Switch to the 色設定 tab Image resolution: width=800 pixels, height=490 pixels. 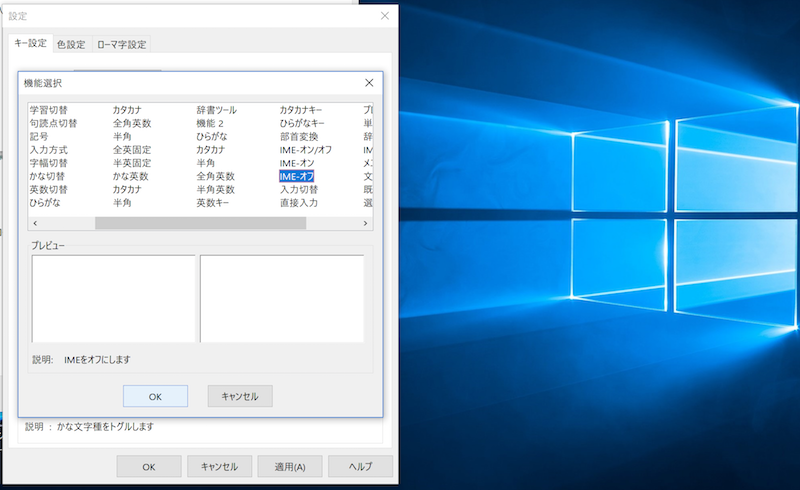point(71,44)
